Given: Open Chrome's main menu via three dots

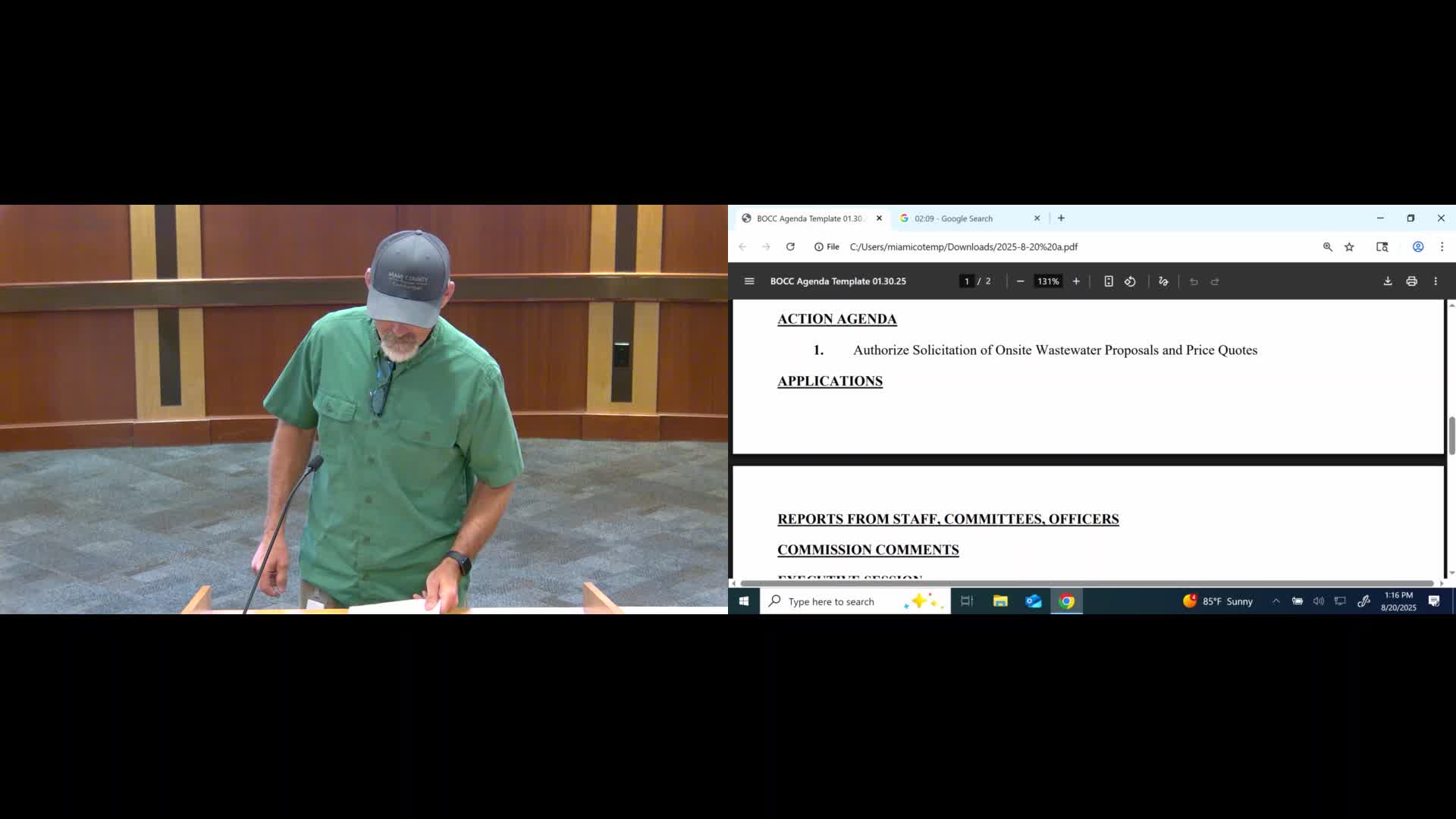Looking at the screenshot, I should [x=1442, y=246].
